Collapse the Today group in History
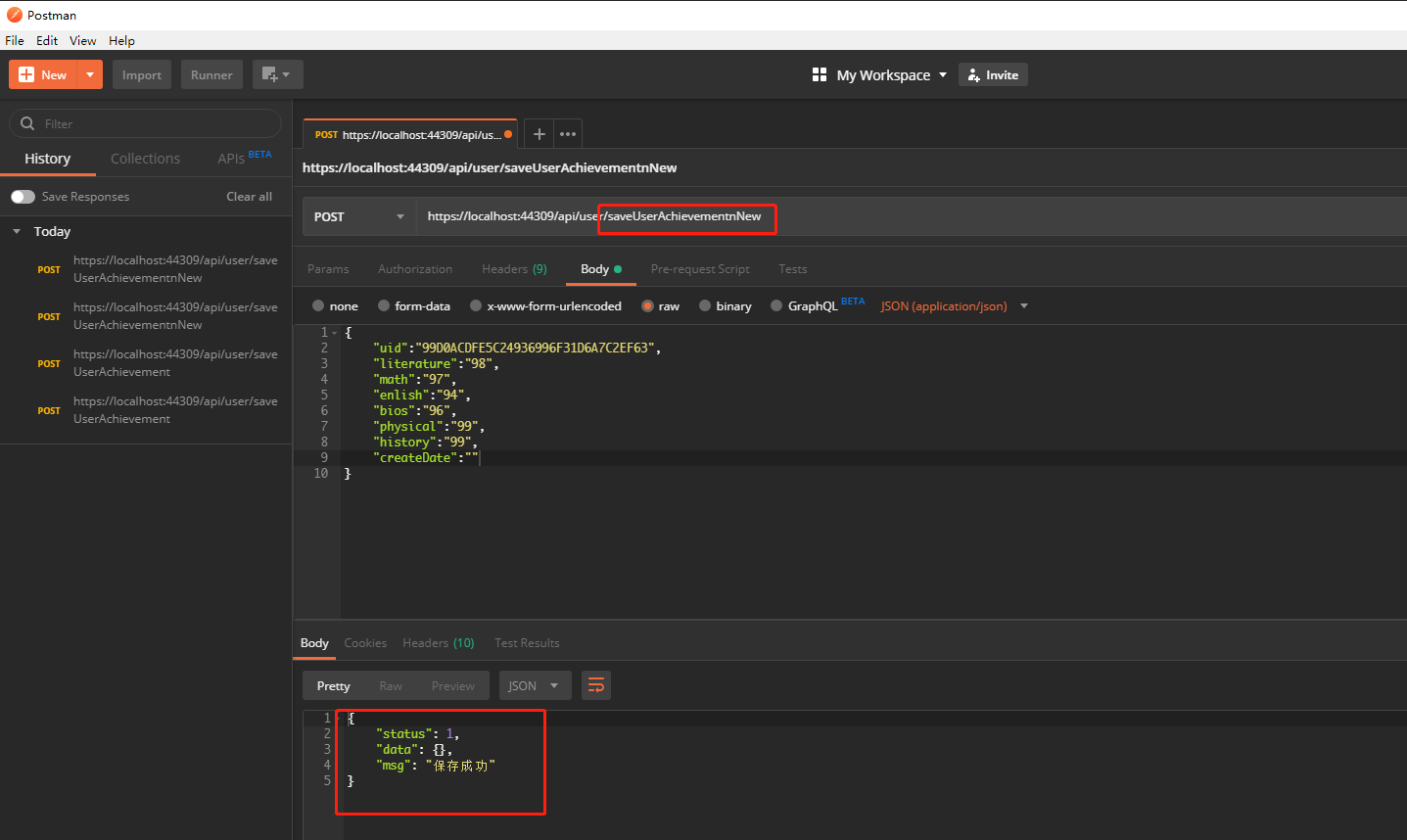Viewport: 1407px width, 840px height. (x=17, y=231)
